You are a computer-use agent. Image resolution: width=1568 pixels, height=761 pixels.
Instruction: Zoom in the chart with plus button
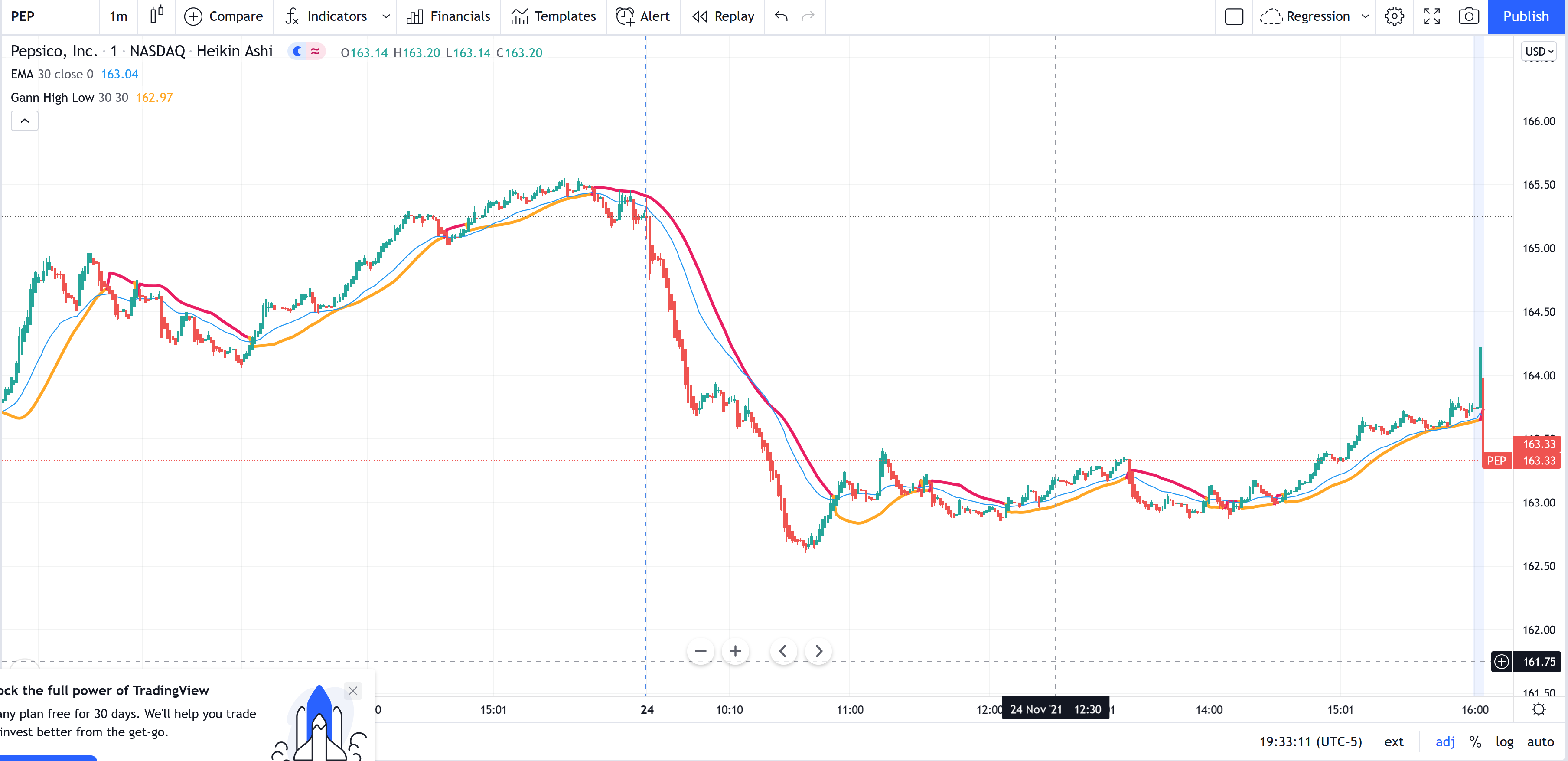[735, 651]
